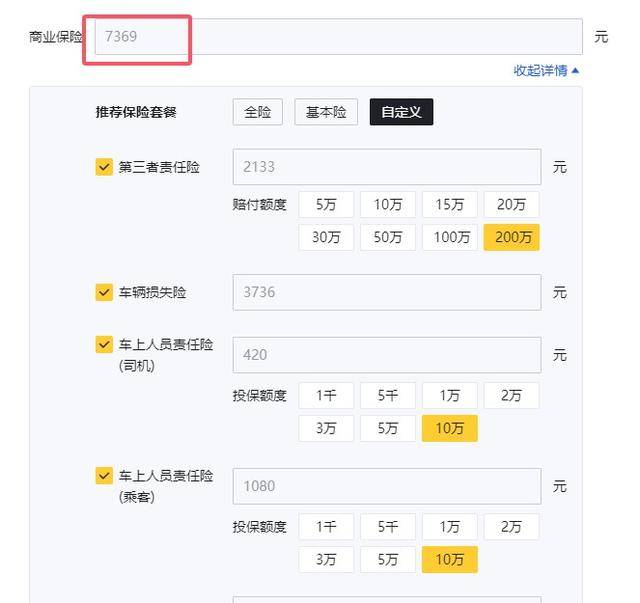The height and width of the screenshot is (603, 640).
Task: Click the 商业保险 amount field showing 7369
Action: 338,37
